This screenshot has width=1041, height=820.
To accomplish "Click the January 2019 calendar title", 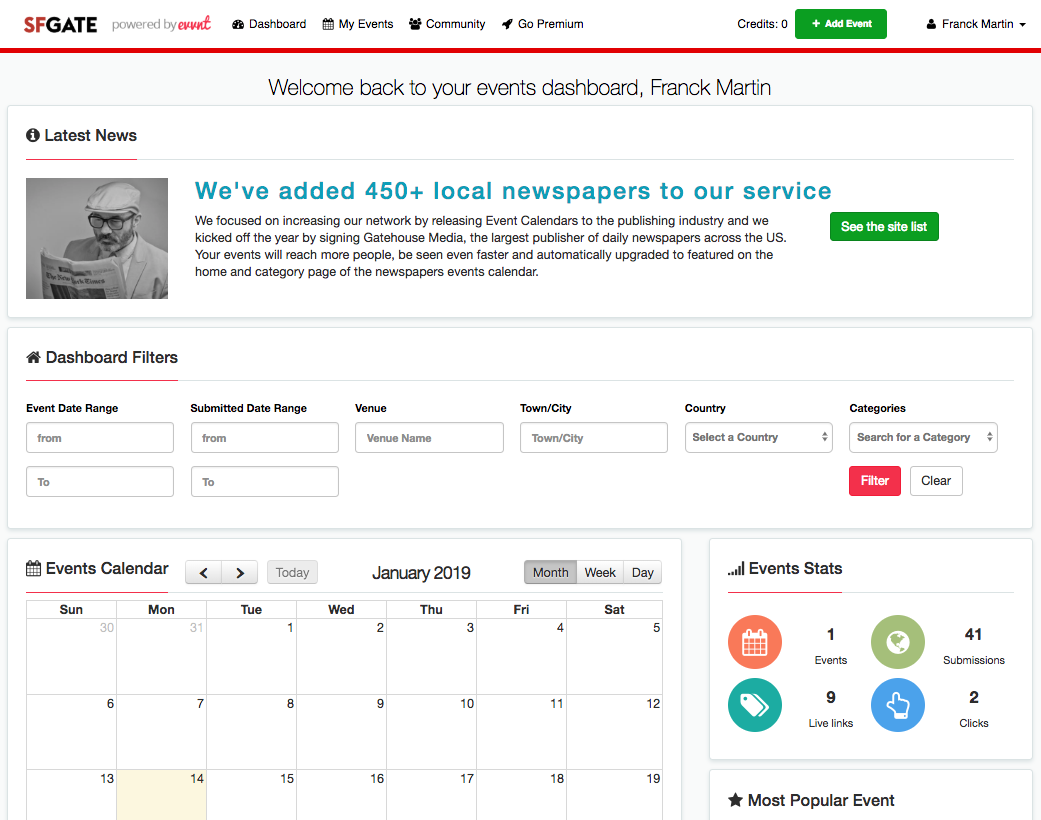I will 421,573.
